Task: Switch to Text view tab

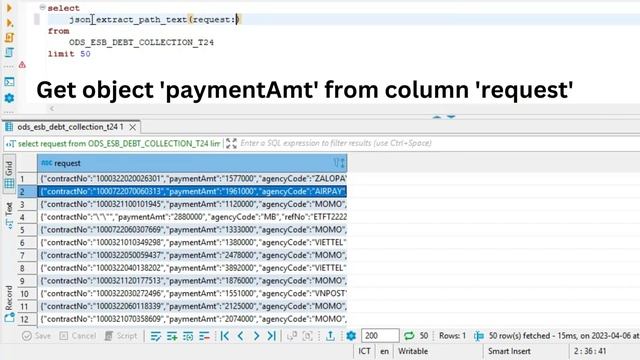Action: (9, 215)
